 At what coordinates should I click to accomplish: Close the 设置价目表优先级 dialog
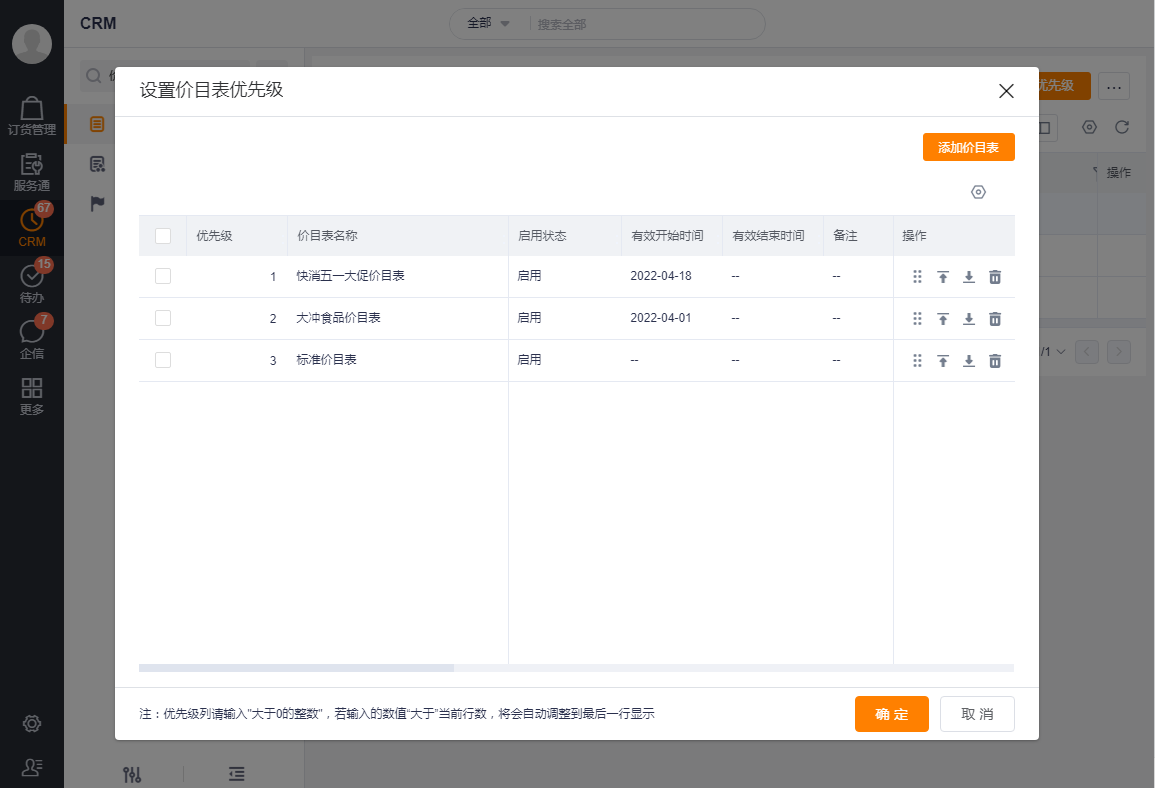(x=1006, y=91)
